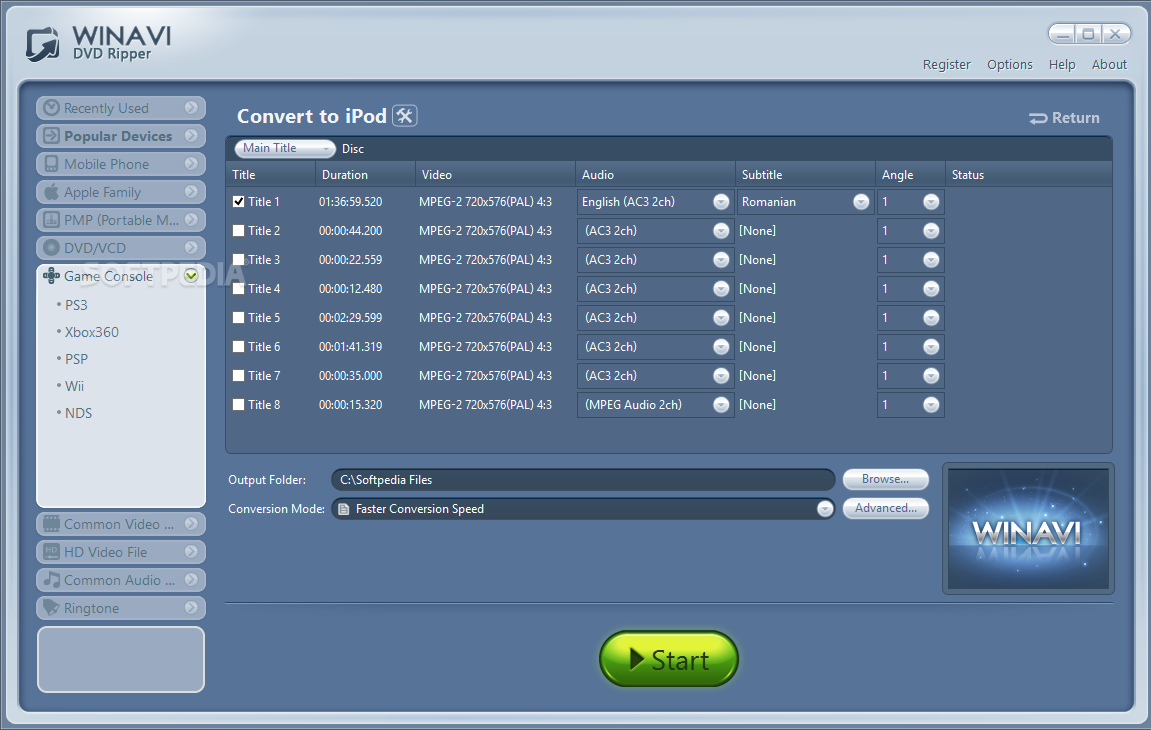Screen dimensions: 1151x730
Task: Click the HD Video File icon
Action: point(51,552)
